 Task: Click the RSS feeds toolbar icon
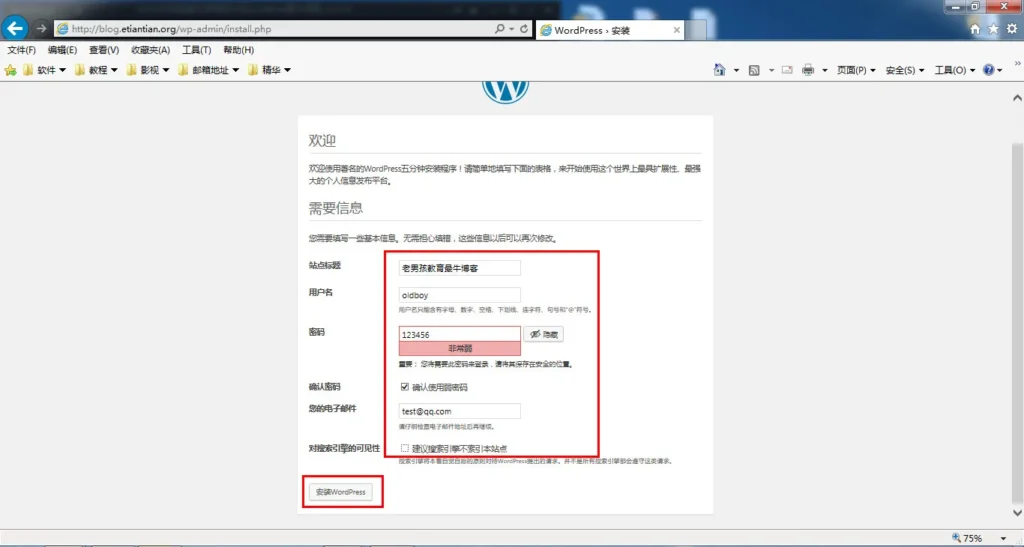point(754,70)
